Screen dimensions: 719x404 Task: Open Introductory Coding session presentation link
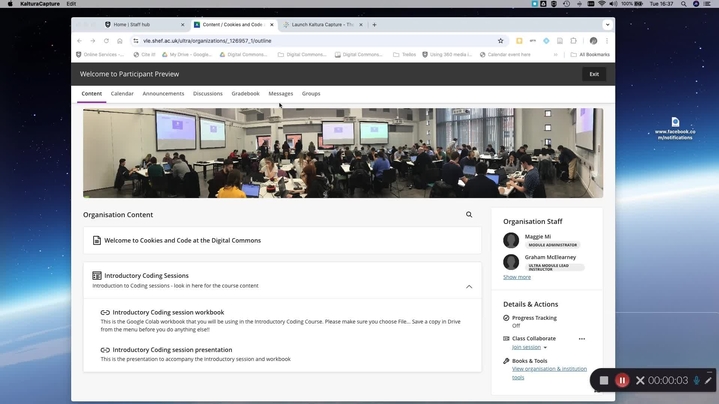pyautogui.click(x=172, y=350)
